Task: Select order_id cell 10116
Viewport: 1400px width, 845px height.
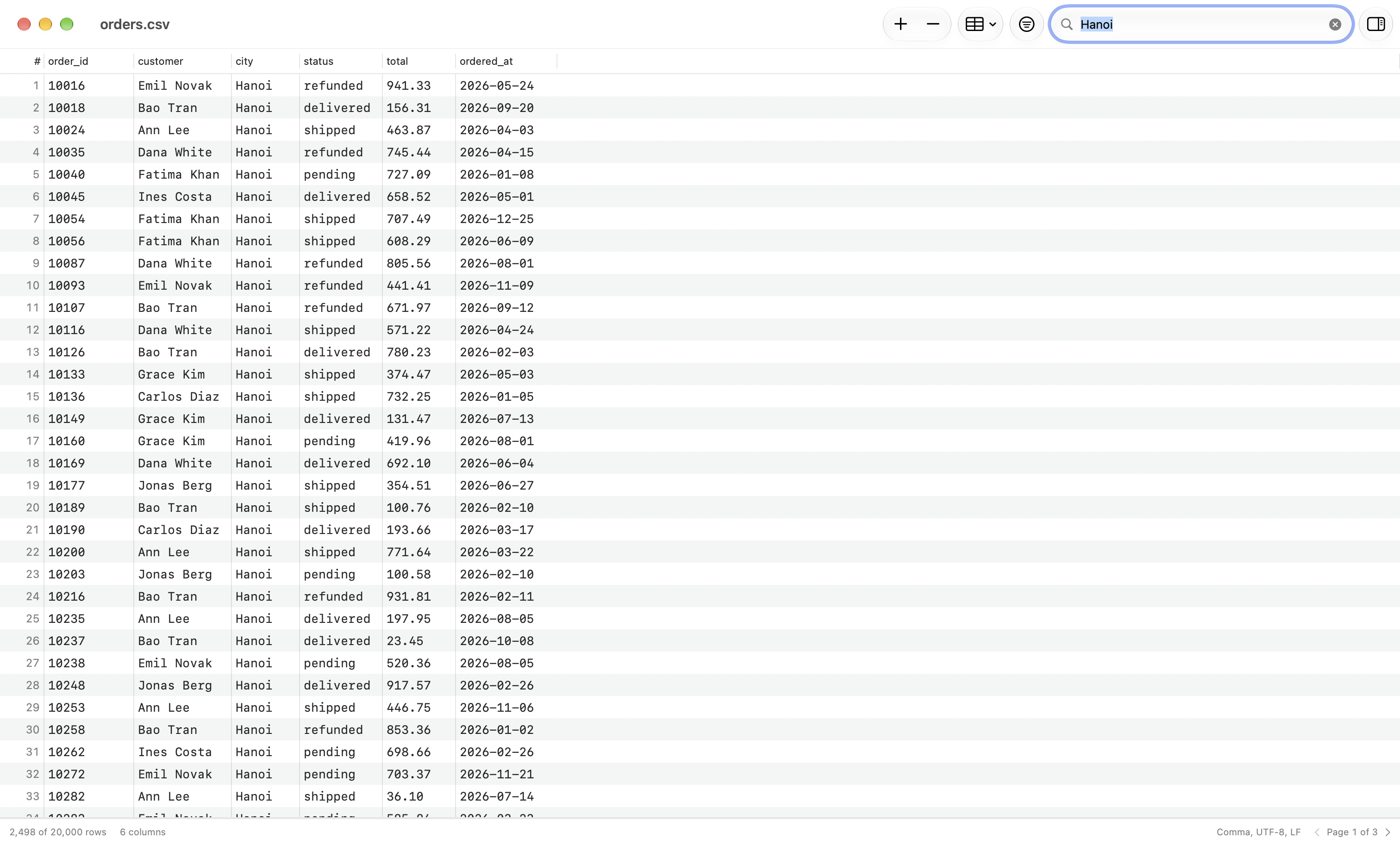Action: tap(88, 329)
